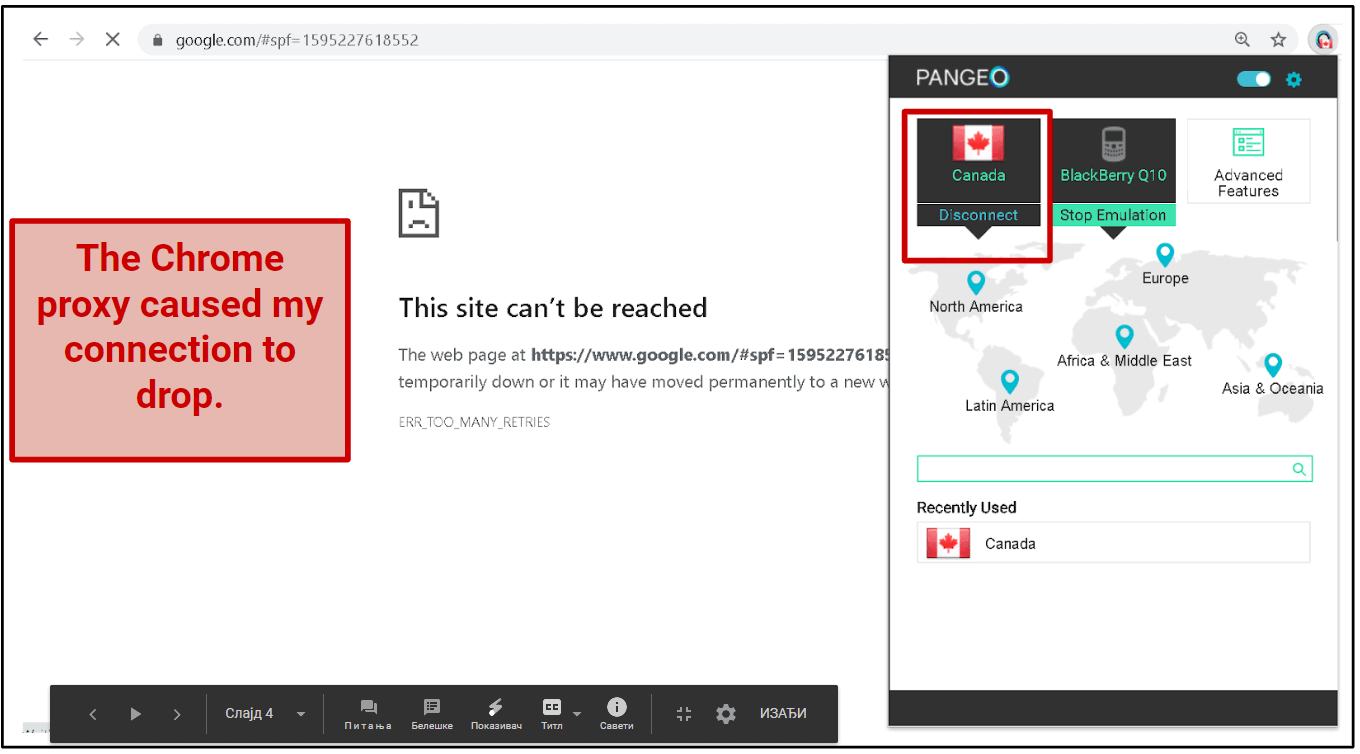The height and width of the screenshot is (754, 1360).
Task: Advance to next slide in presenter bar
Action: (x=177, y=714)
